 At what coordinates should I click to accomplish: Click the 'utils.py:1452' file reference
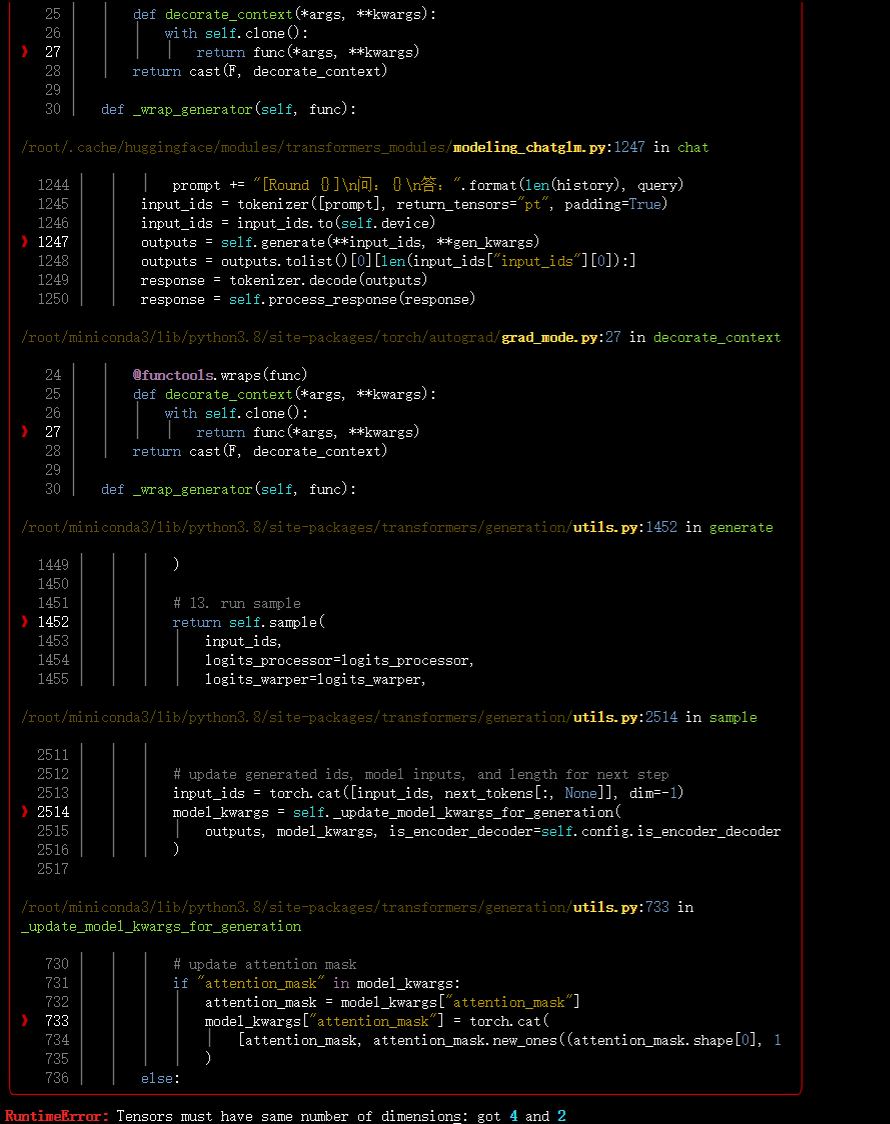pos(625,527)
